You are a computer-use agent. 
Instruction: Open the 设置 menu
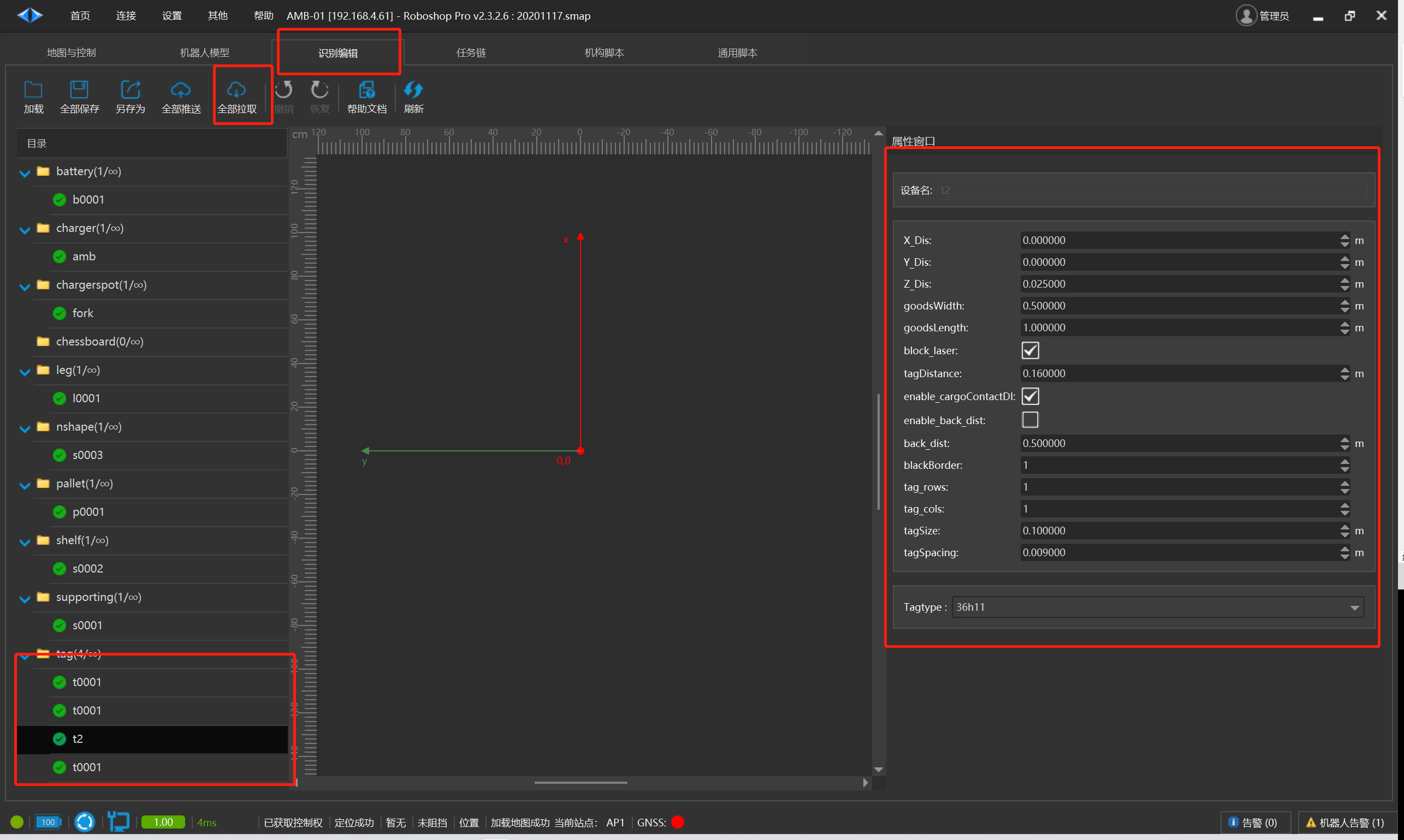(x=171, y=15)
